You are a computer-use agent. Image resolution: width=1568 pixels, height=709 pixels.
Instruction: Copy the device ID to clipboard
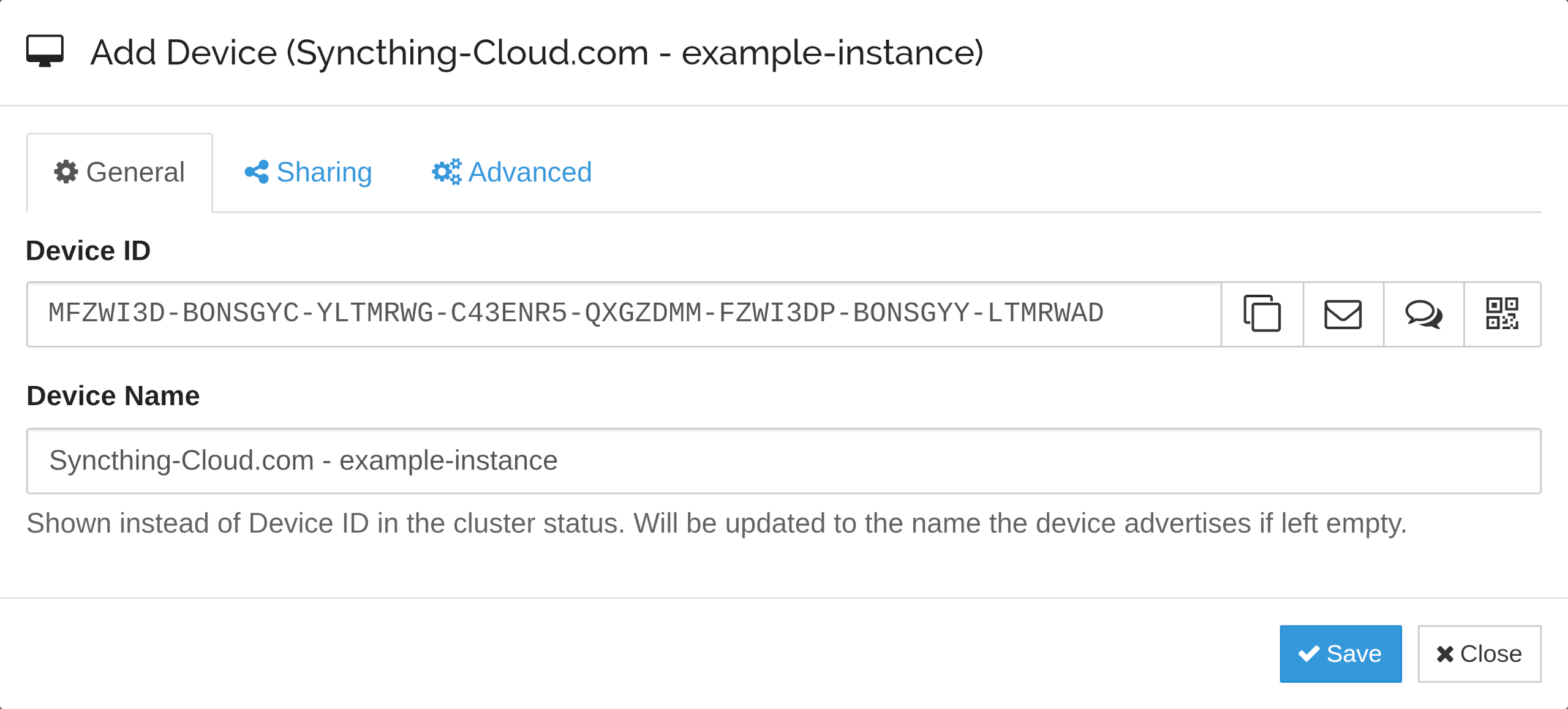pos(1262,314)
